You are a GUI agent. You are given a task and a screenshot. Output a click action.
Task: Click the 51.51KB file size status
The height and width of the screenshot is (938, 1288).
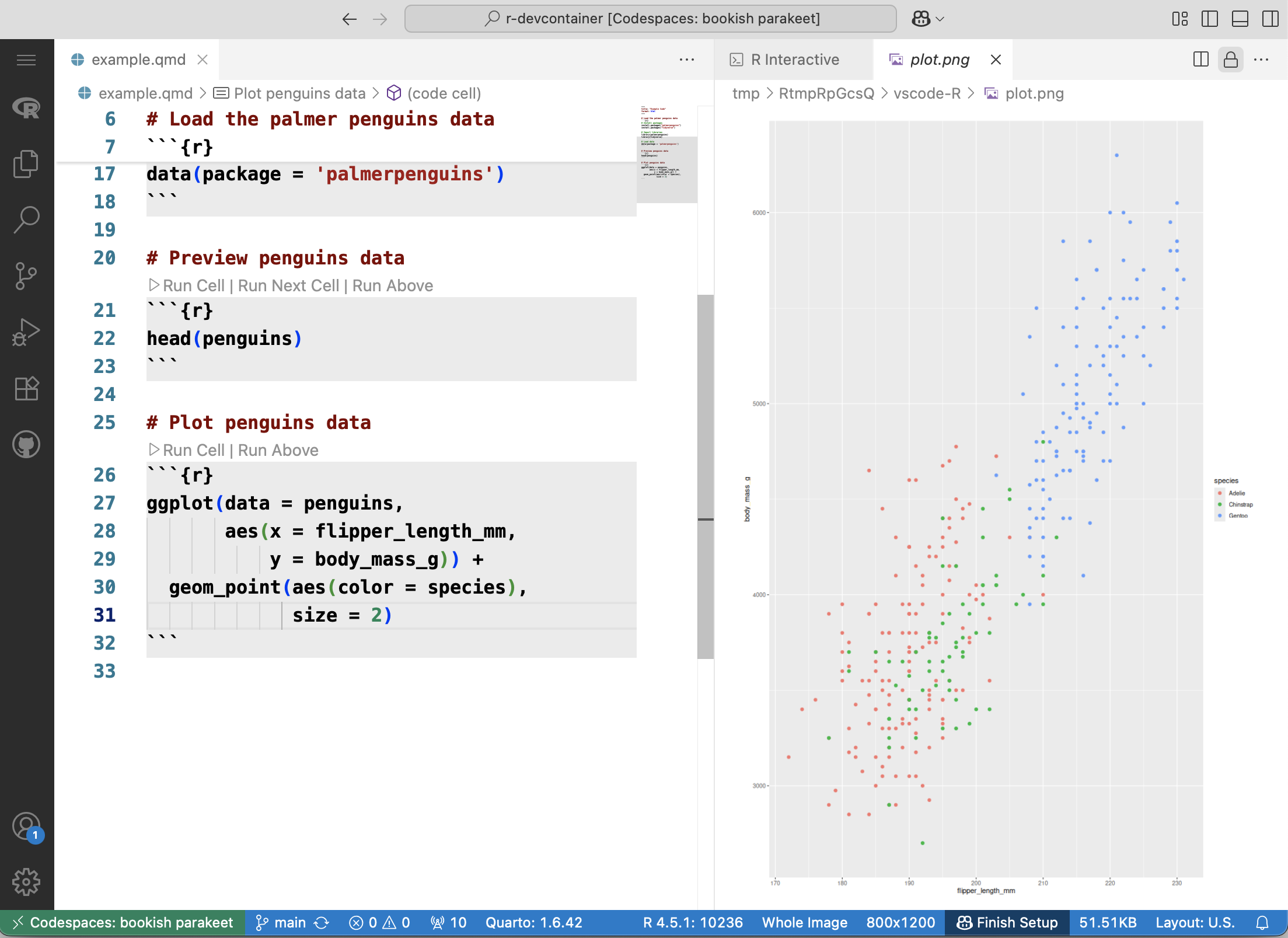[1108, 923]
